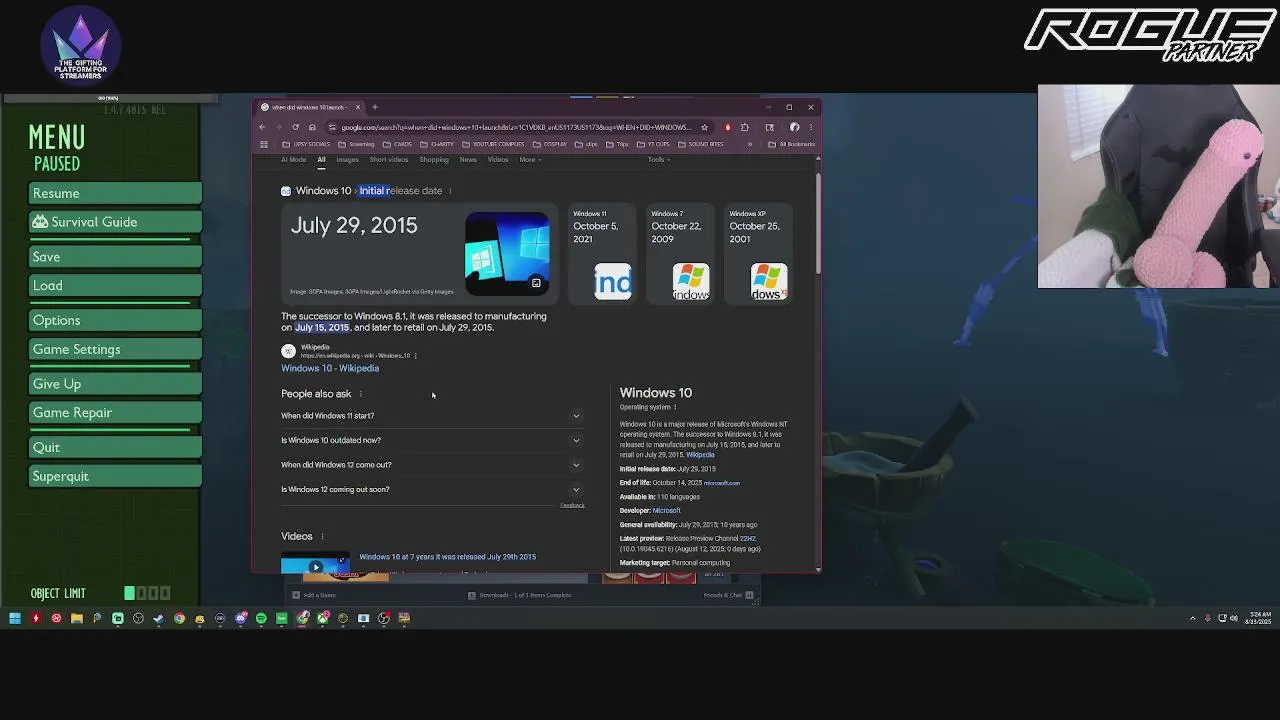Open 'Windows 10 - Wikipedia' link
The image size is (1280, 720).
coord(330,368)
